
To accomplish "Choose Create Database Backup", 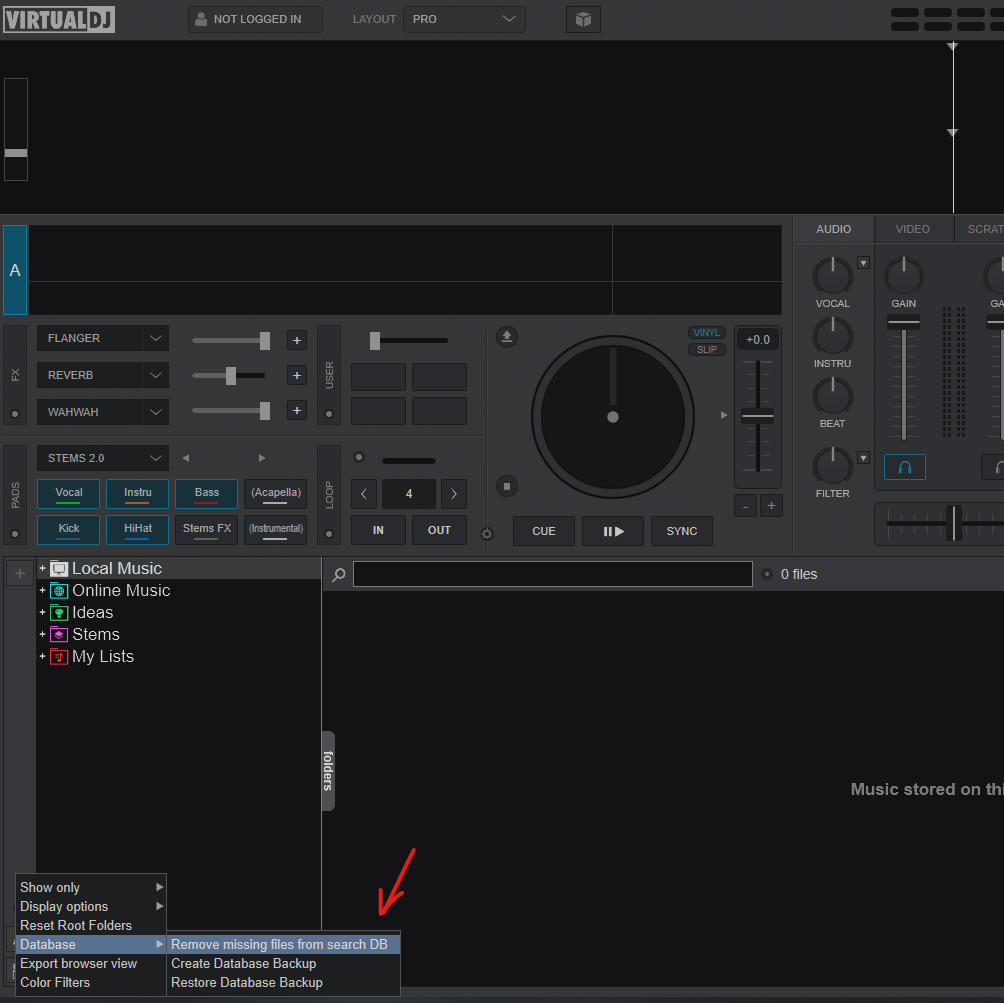I will click(x=284, y=963).
